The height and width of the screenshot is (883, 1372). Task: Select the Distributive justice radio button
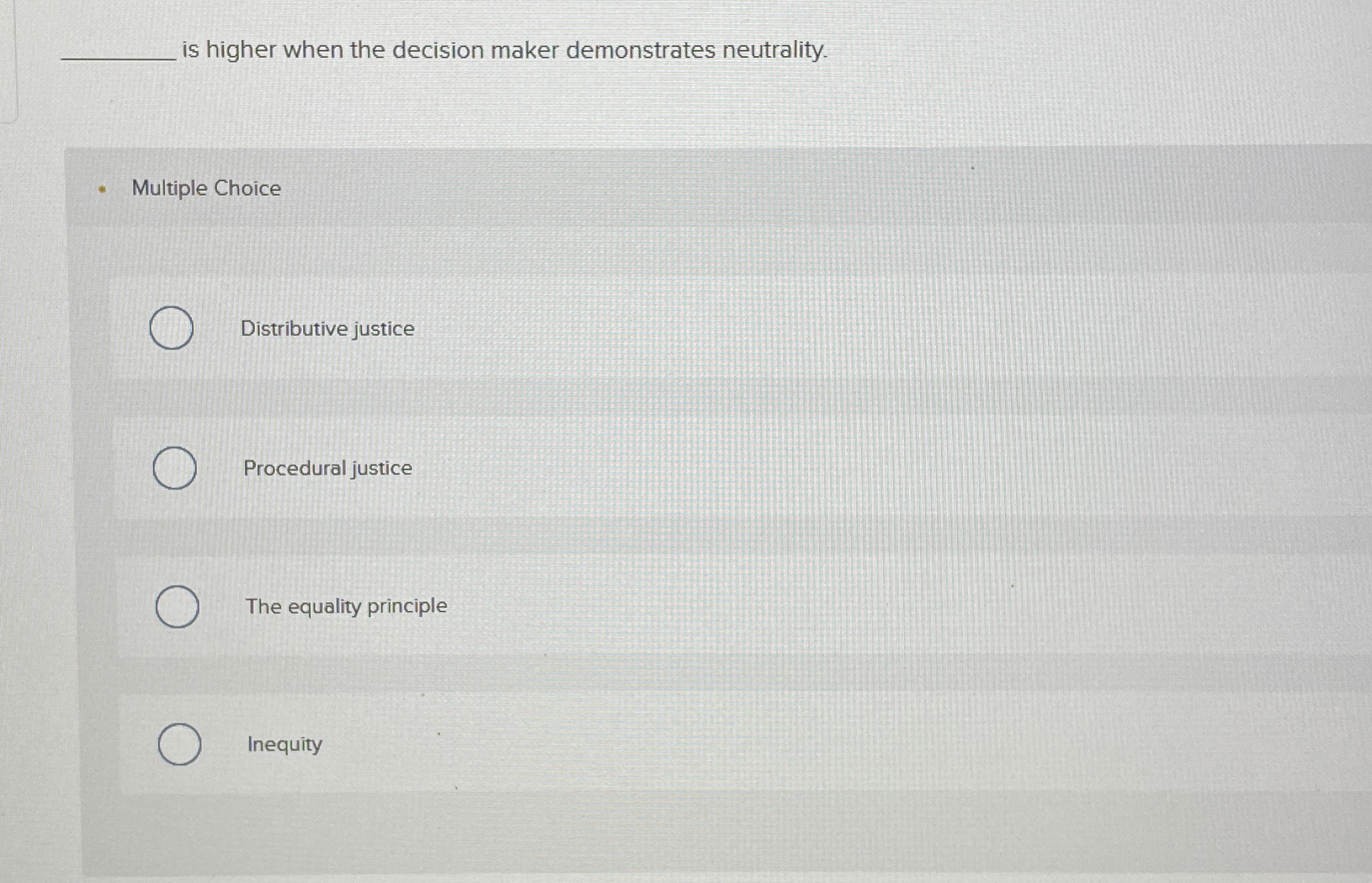click(x=172, y=329)
